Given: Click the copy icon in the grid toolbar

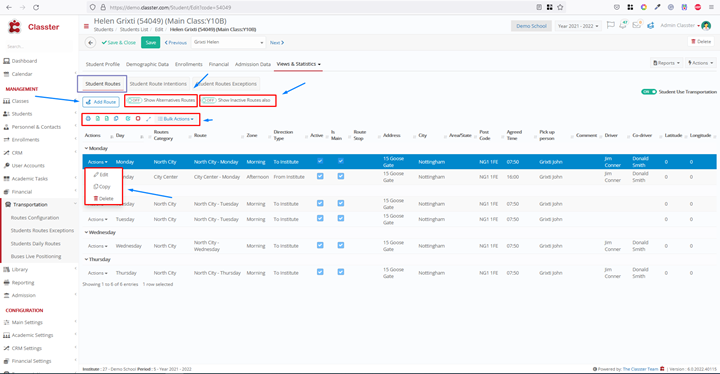Looking at the screenshot, I should [116, 119].
